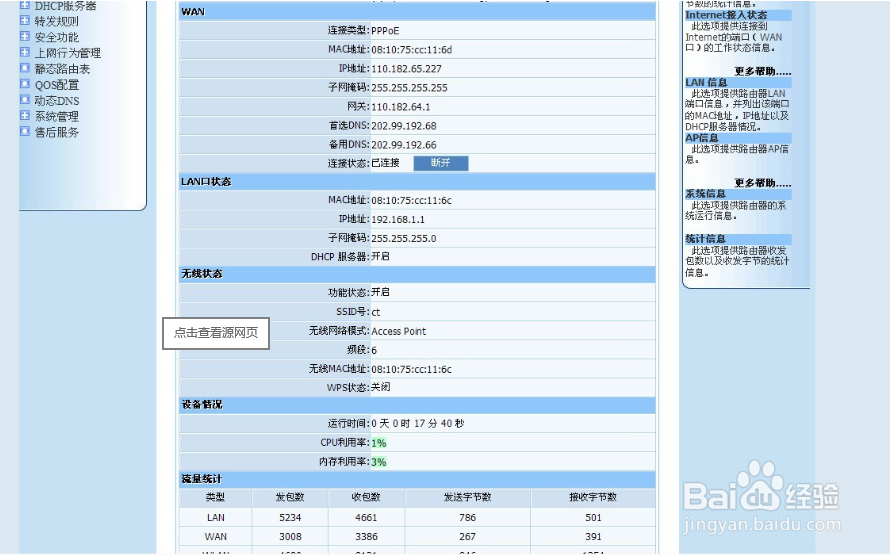This screenshot has width=890, height=555.
Task: Select WAN subnet mask 255.255.255.255
Action: tap(409, 88)
